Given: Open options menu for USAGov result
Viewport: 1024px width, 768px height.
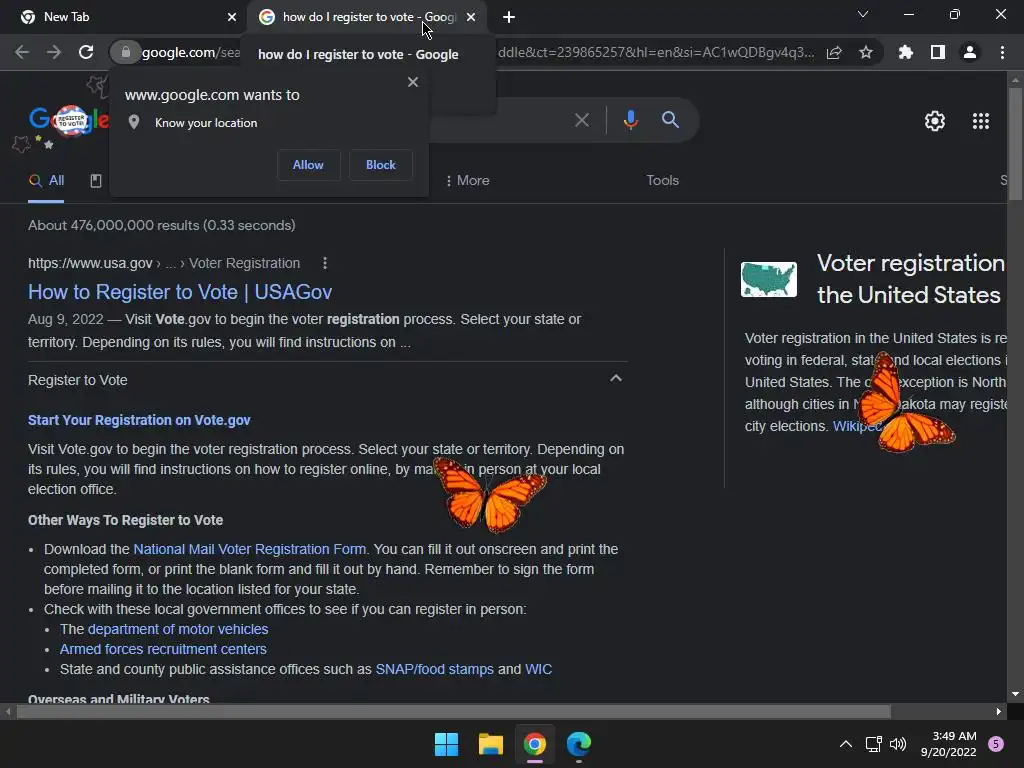Looking at the screenshot, I should coord(325,263).
